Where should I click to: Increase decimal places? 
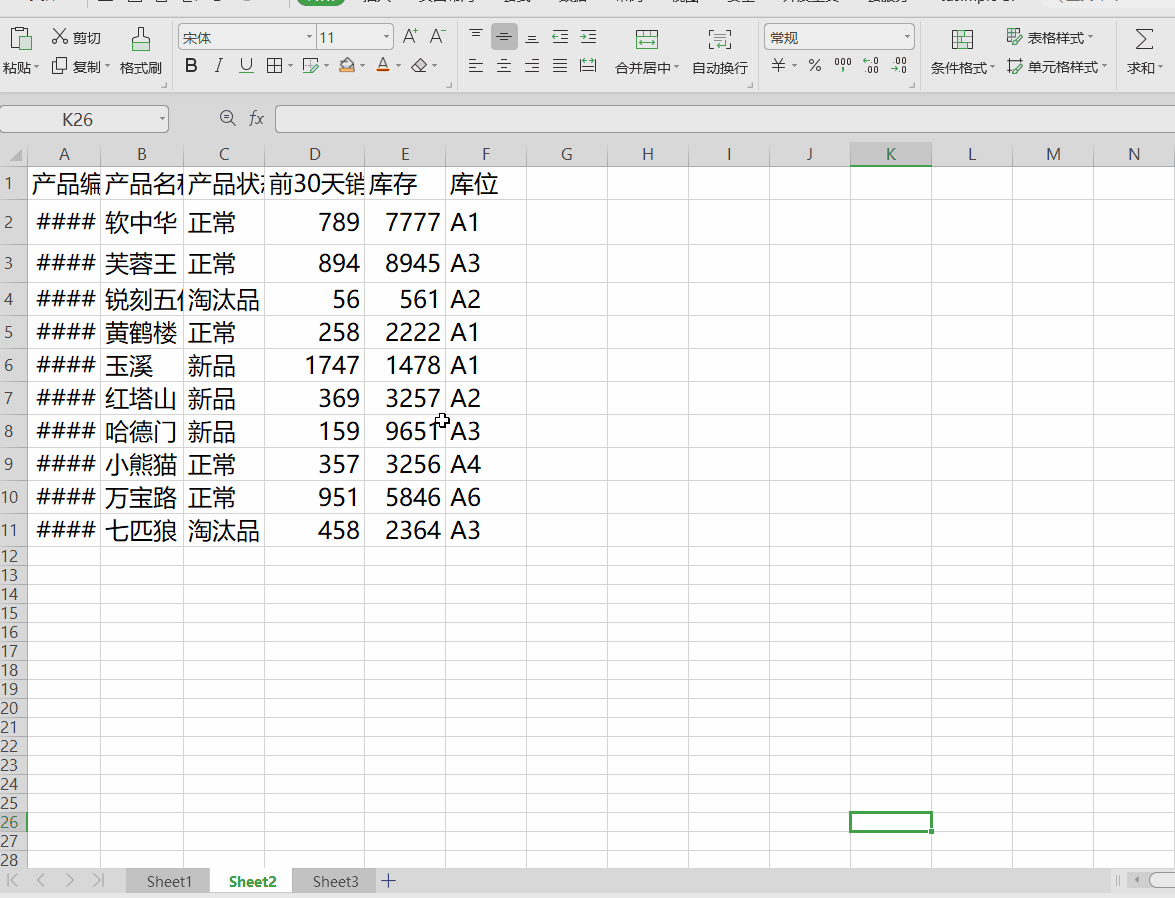[x=871, y=66]
